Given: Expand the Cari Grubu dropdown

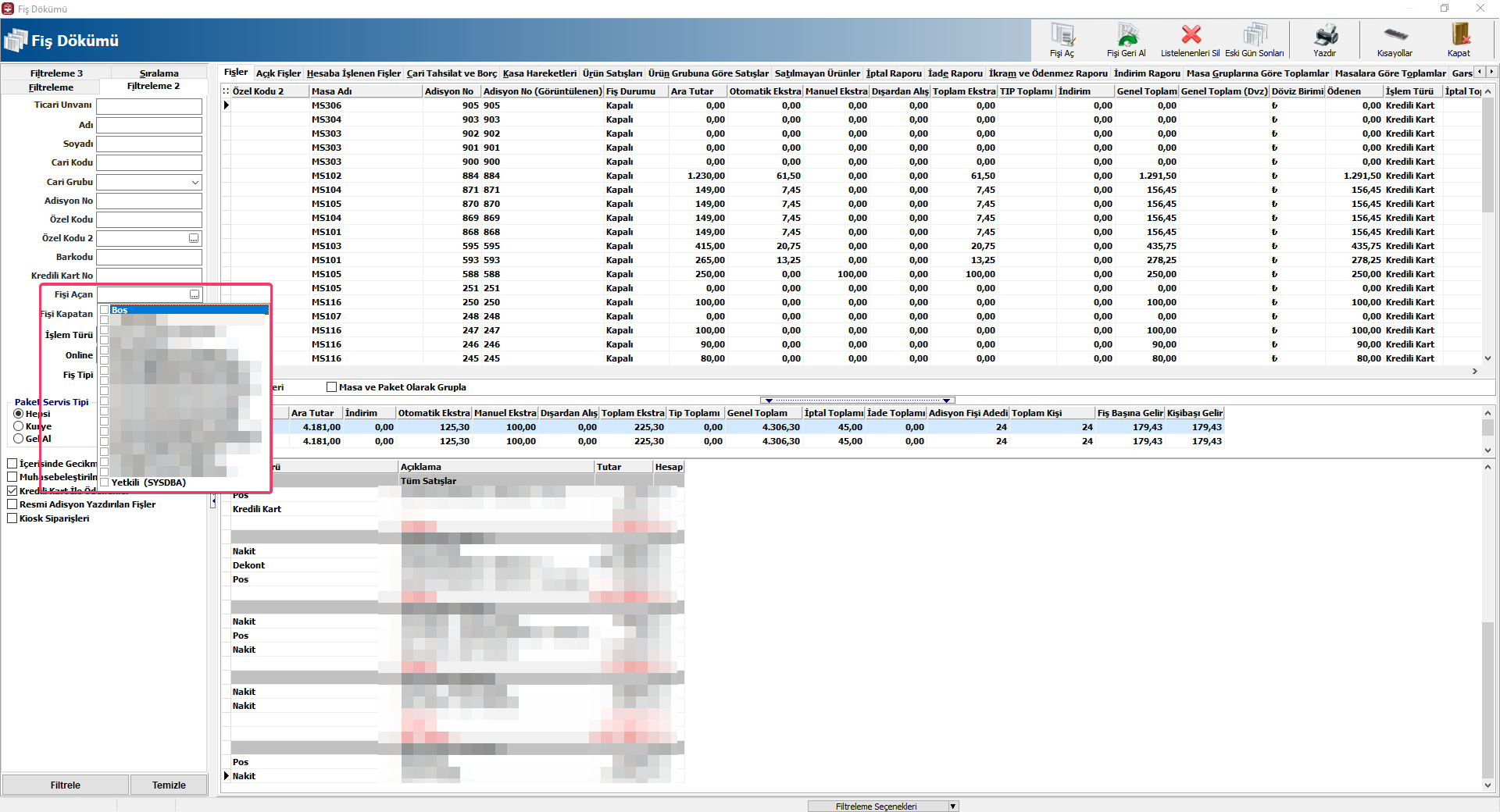Looking at the screenshot, I should [195, 182].
